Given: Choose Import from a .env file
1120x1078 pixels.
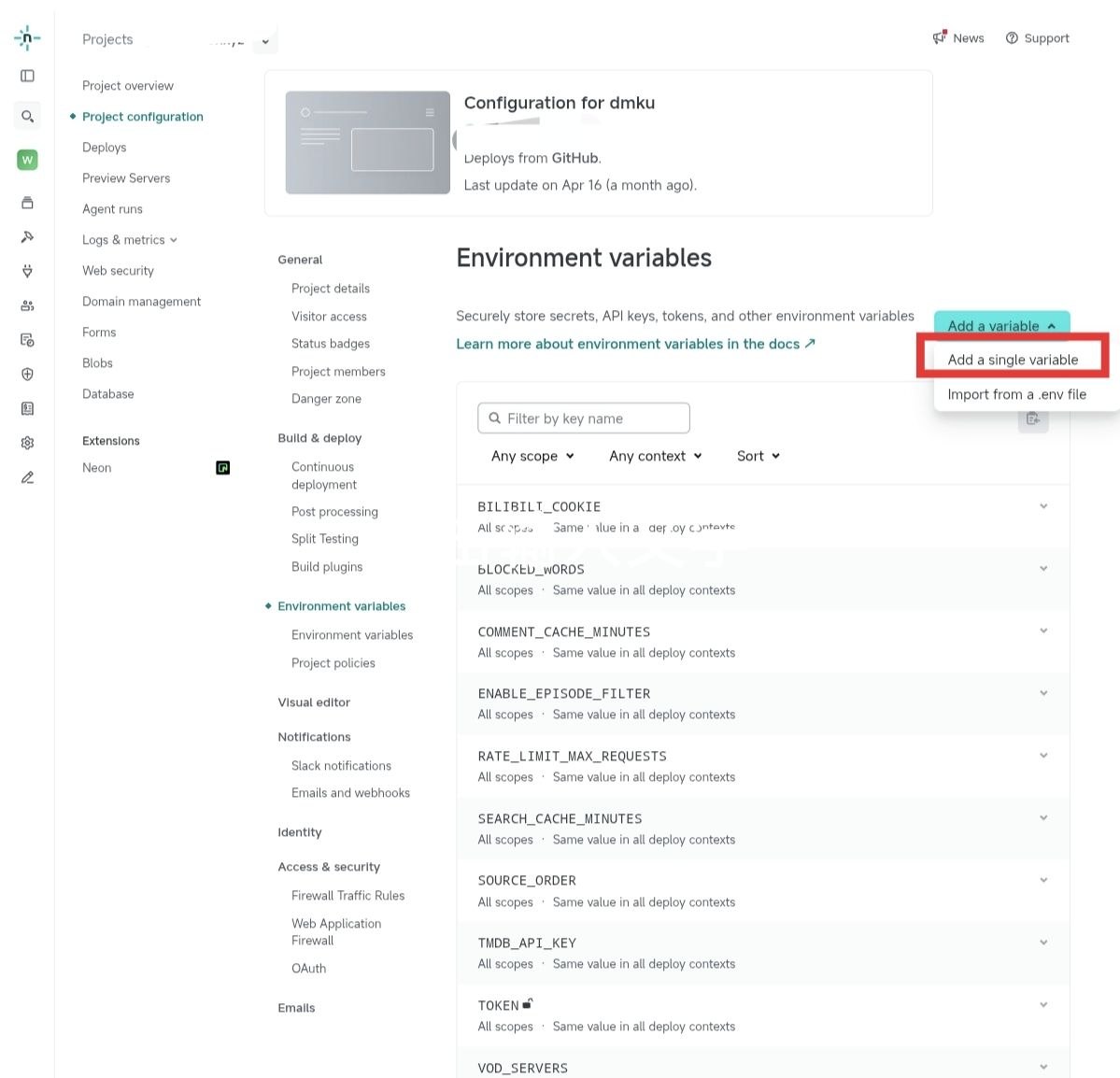Looking at the screenshot, I should coord(1016,394).
